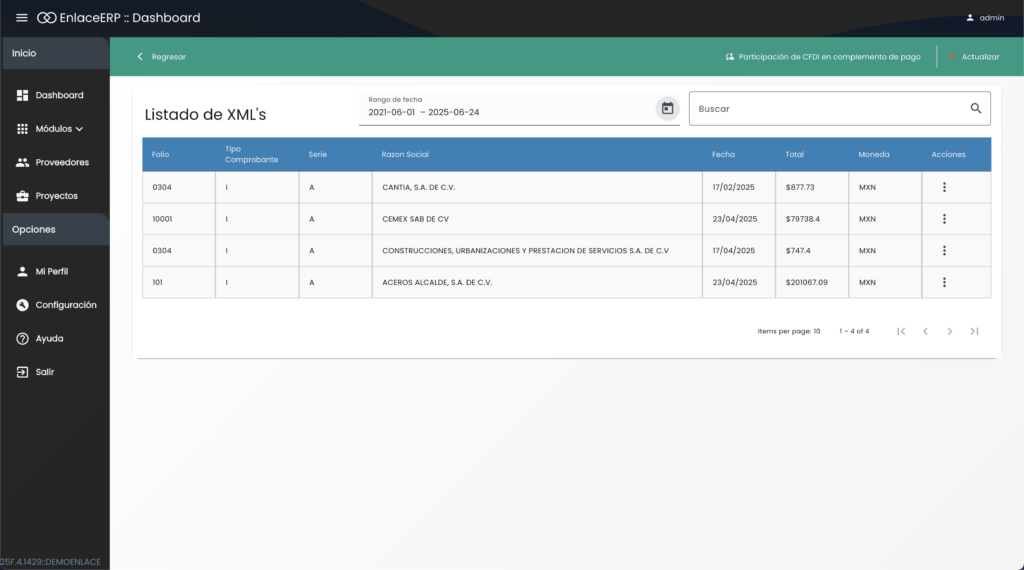Click the Dashboard grid icon
Viewport: 1024px width, 570px height.
(22, 95)
